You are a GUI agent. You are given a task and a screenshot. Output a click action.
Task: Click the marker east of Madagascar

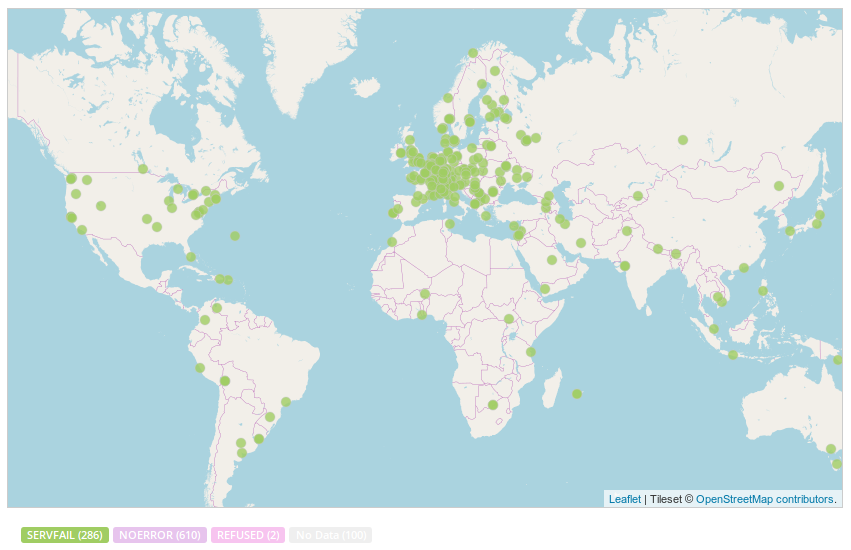pyautogui.click(x=576, y=394)
